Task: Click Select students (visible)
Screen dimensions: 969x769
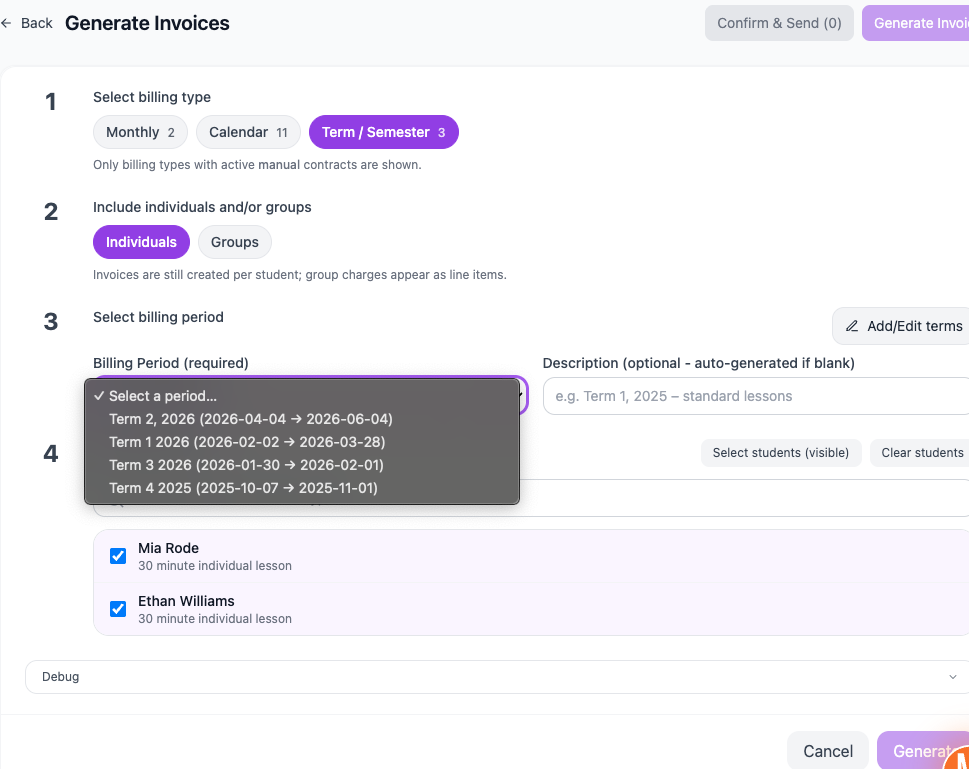Action: coord(781,452)
